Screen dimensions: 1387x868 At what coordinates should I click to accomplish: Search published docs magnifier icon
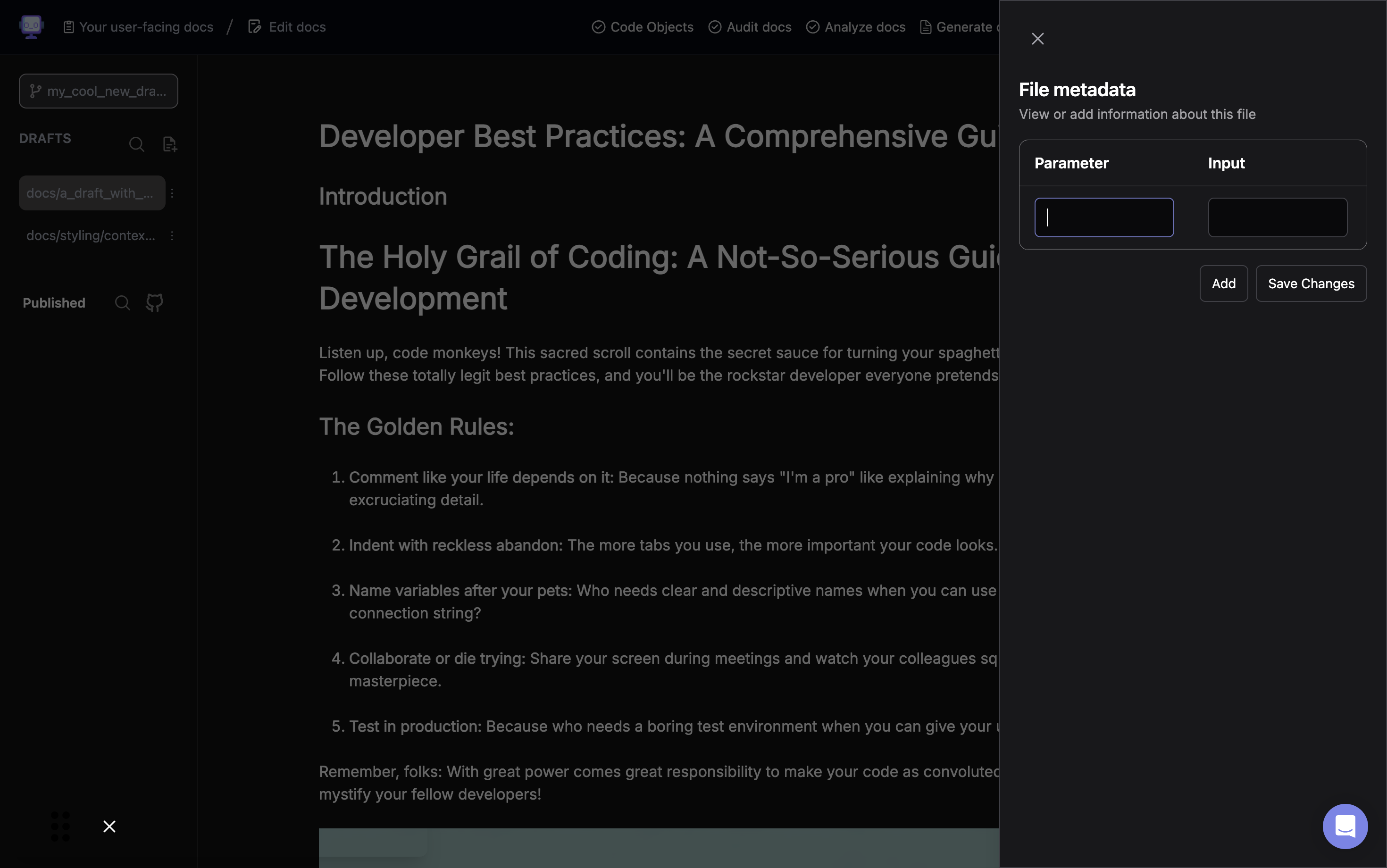pos(122,302)
